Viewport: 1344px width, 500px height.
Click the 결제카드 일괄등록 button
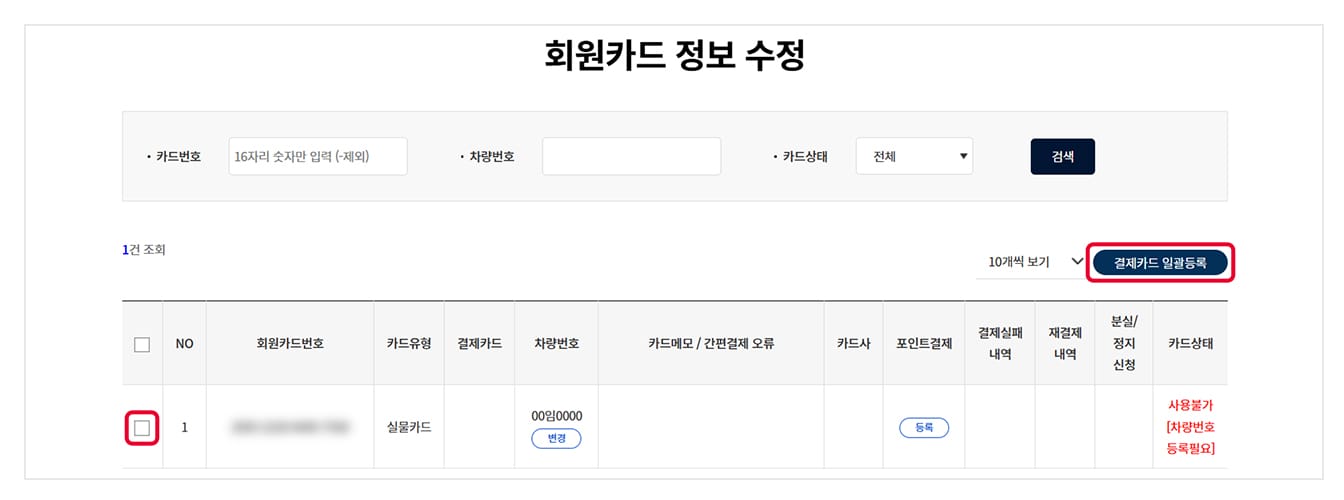pos(1160,262)
